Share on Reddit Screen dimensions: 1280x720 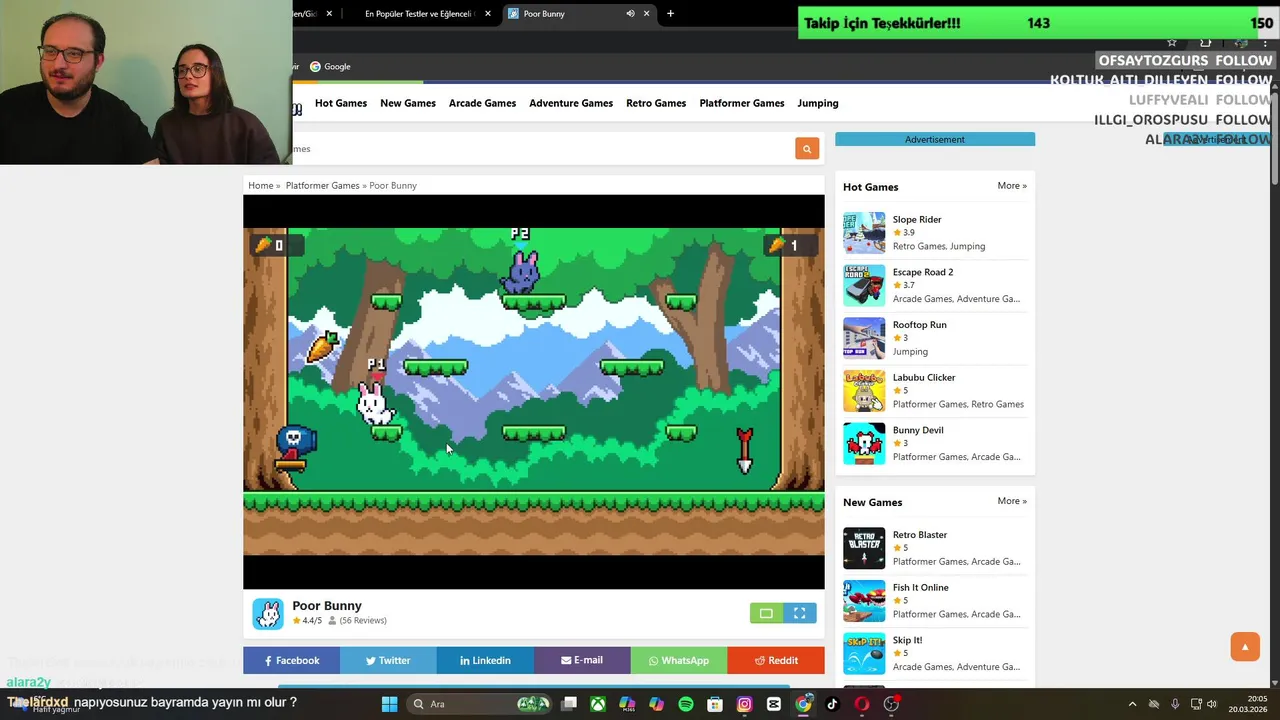point(776,660)
